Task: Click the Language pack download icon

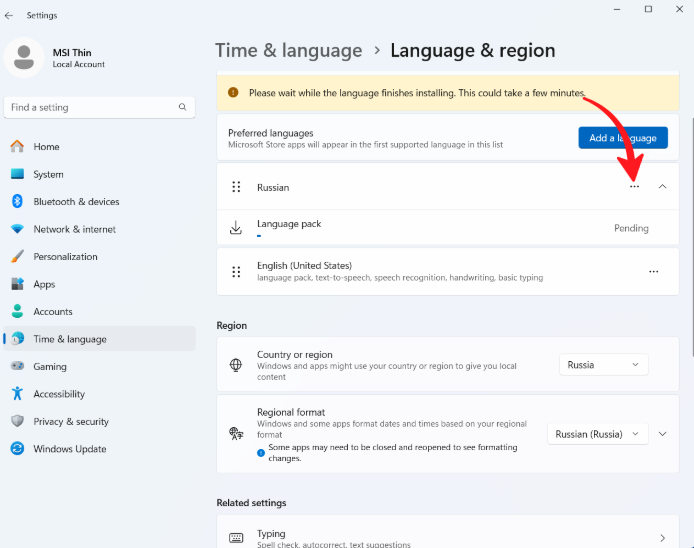Action: click(x=236, y=228)
